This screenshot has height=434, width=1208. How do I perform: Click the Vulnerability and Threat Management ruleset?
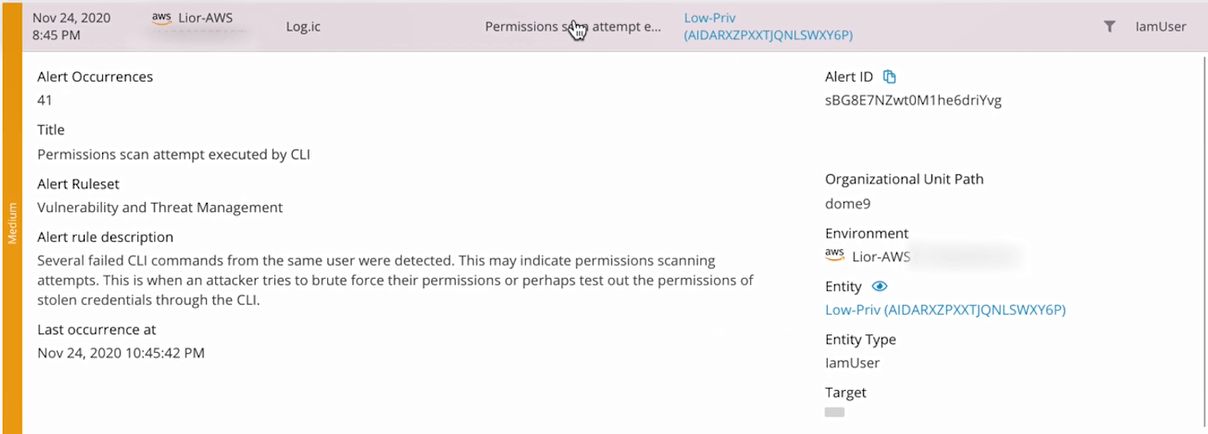pos(160,208)
